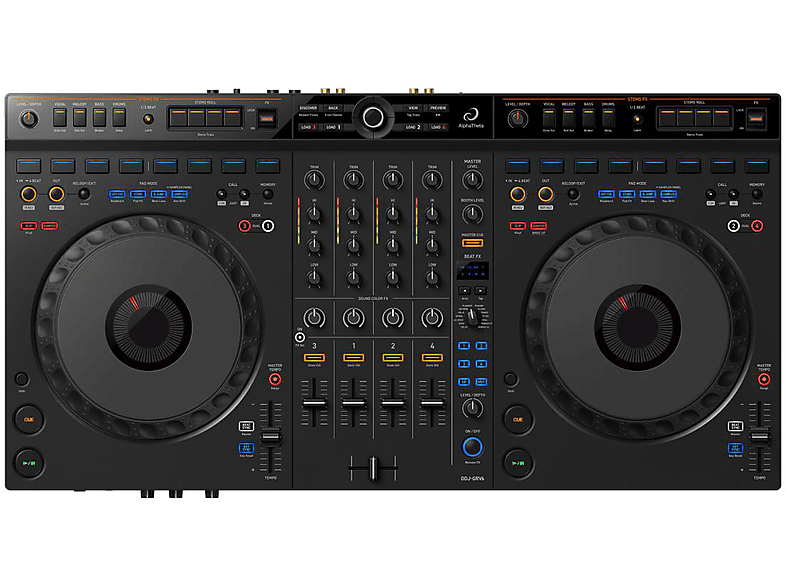786x587 pixels.
Task: Load track to deck 2 button
Action: tap(413, 127)
